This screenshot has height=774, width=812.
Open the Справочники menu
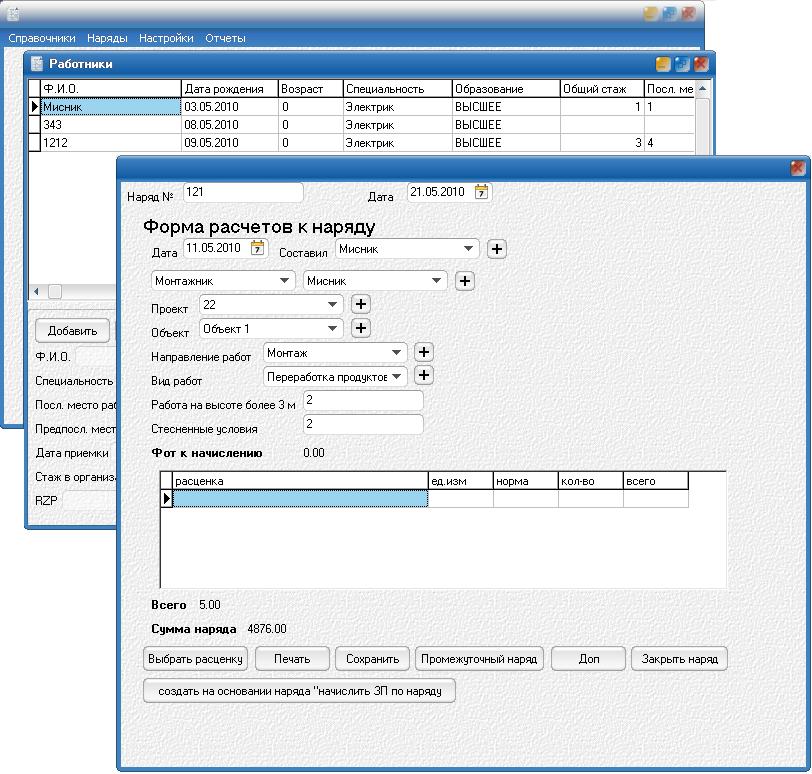[x=42, y=38]
